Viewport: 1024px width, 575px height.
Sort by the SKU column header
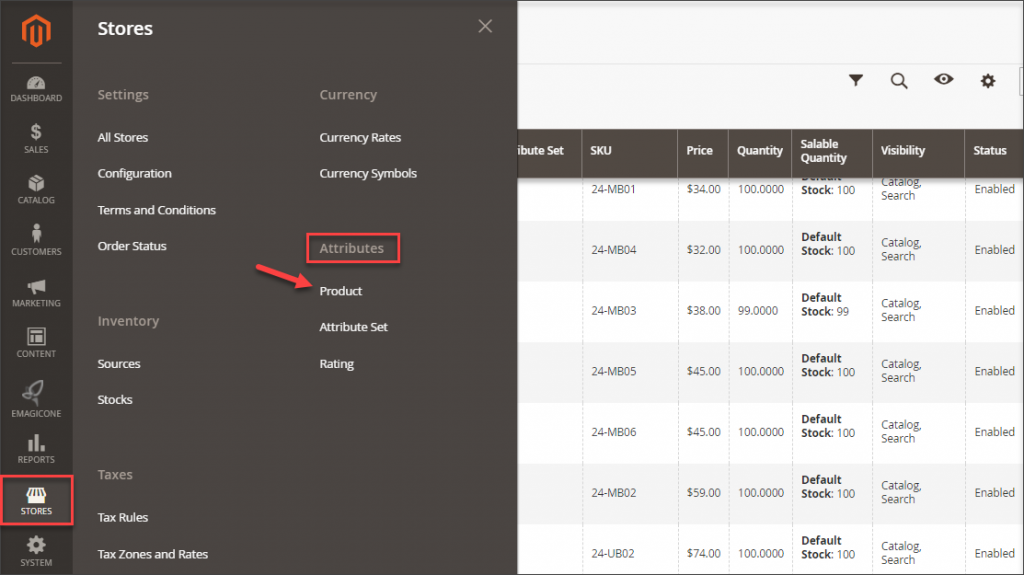coord(601,151)
